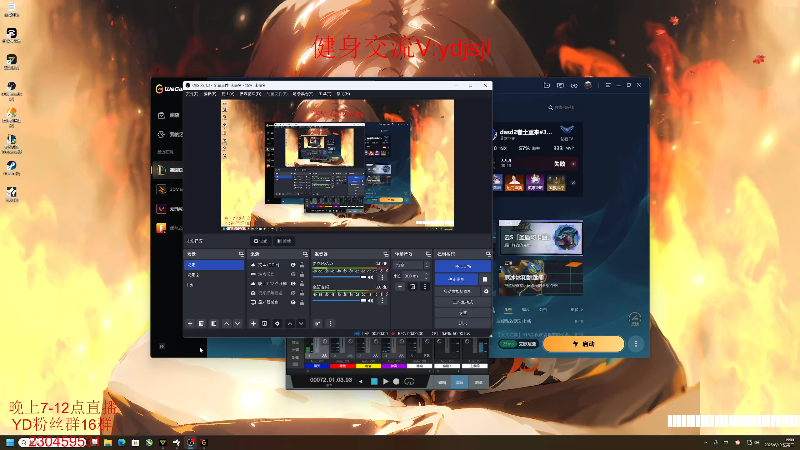Open Settings button in OBS Controls
The image size is (800, 450).
tap(463, 313)
